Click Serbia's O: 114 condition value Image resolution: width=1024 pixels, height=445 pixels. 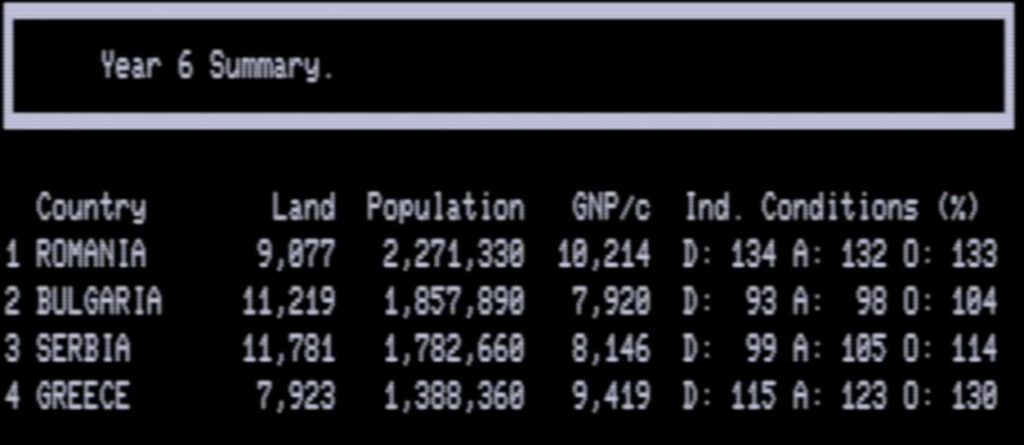pos(951,348)
